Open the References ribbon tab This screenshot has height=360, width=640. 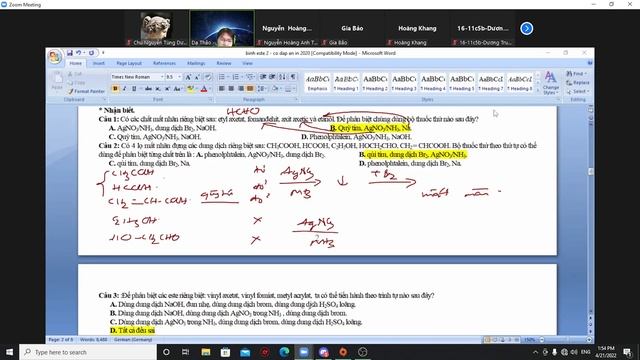pos(164,63)
